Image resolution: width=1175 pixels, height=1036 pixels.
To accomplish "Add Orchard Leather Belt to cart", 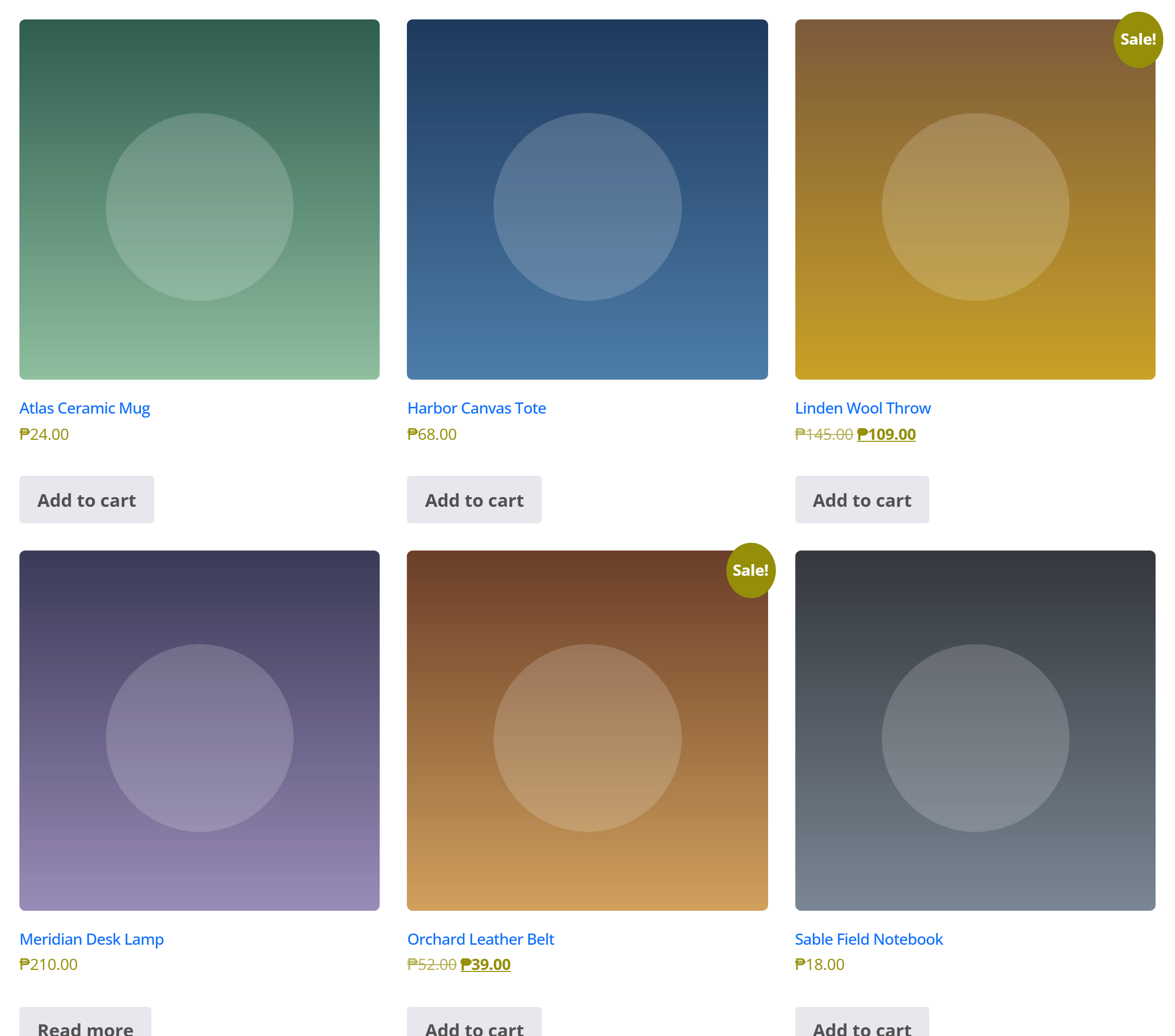I will pos(474,1022).
